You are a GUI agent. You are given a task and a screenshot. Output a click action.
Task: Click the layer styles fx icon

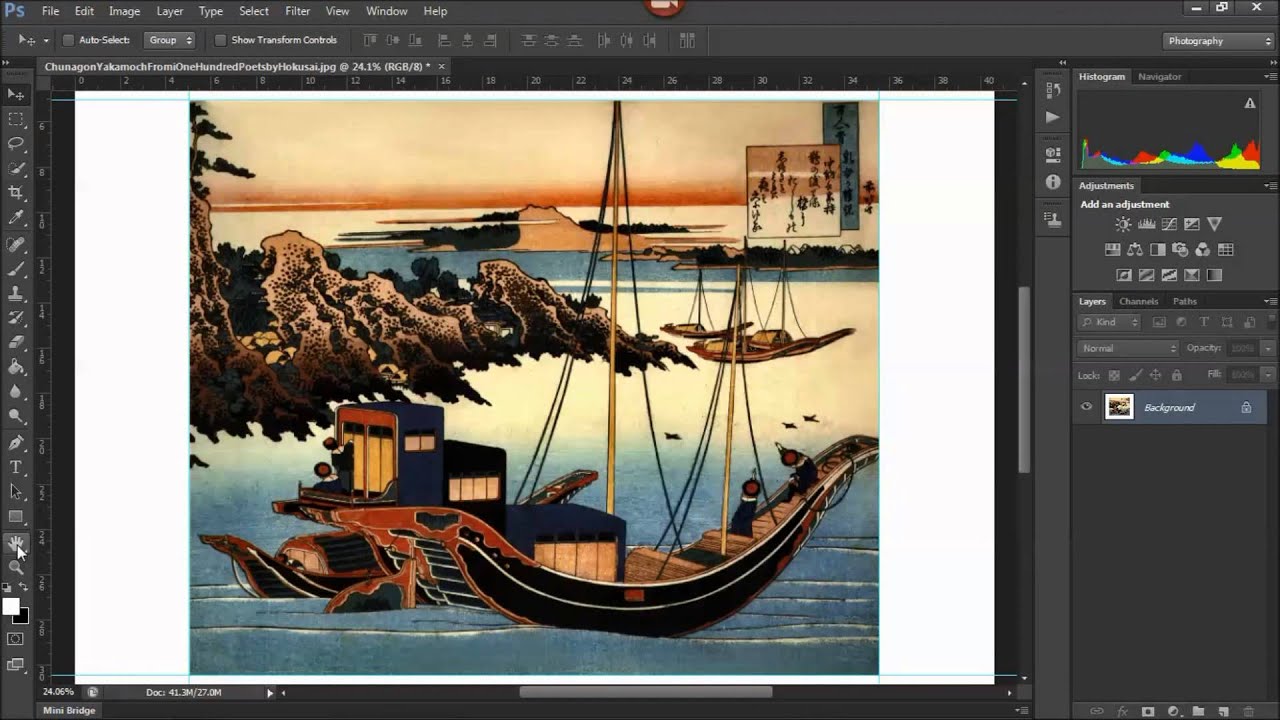pos(1122,711)
